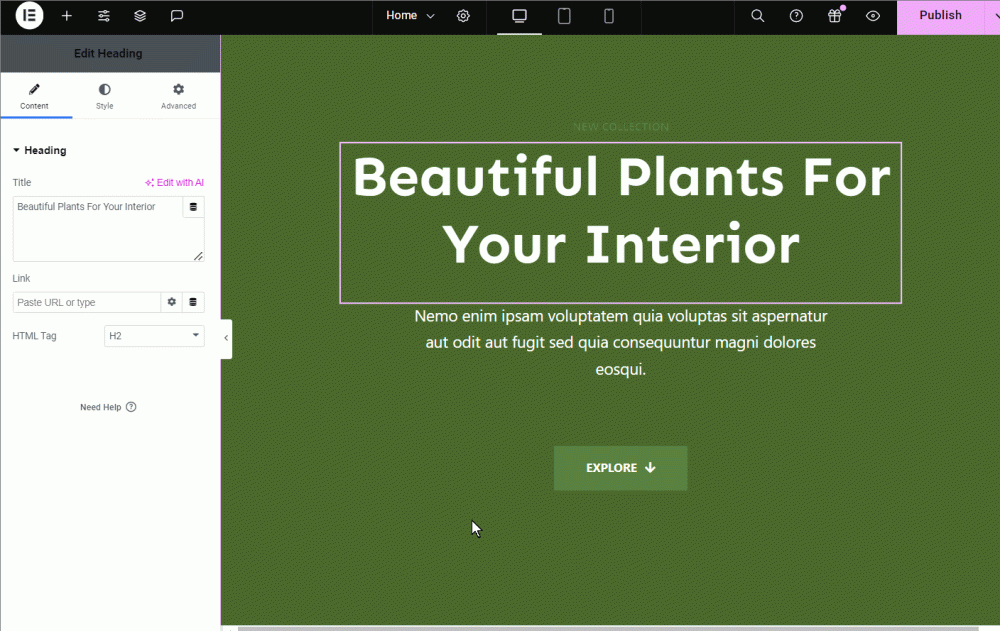Switch to the Style tab
Image resolution: width=1000 pixels, height=631 pixels.
[105, 96]
